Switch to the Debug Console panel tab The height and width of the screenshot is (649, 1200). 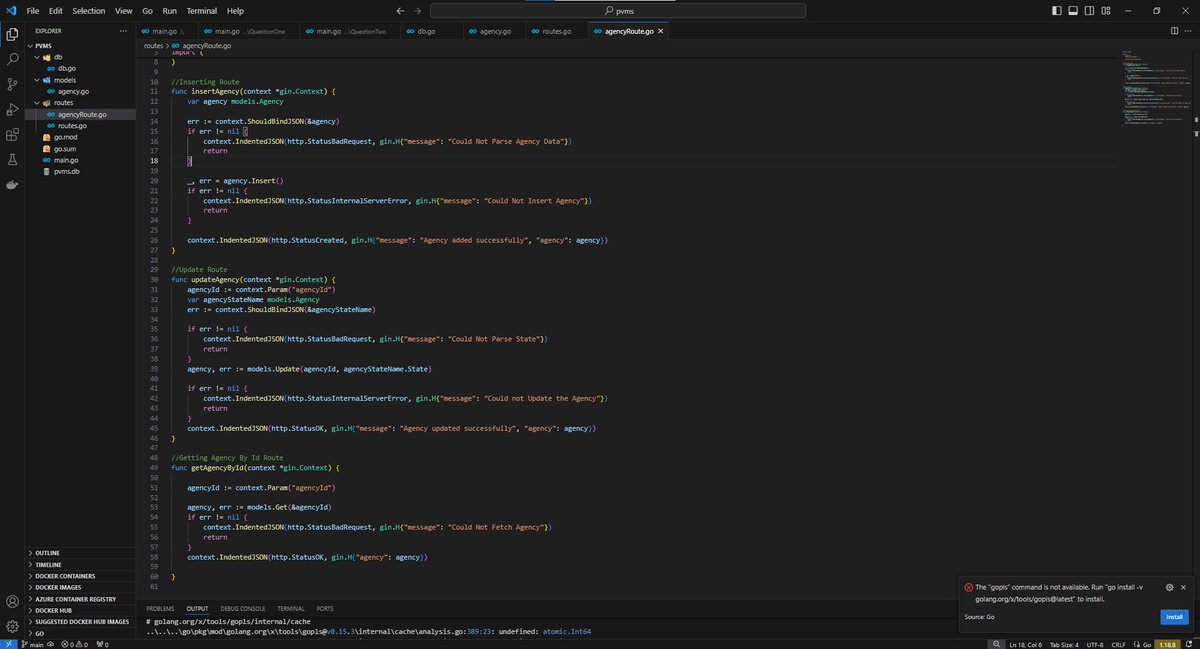point(243,608)
